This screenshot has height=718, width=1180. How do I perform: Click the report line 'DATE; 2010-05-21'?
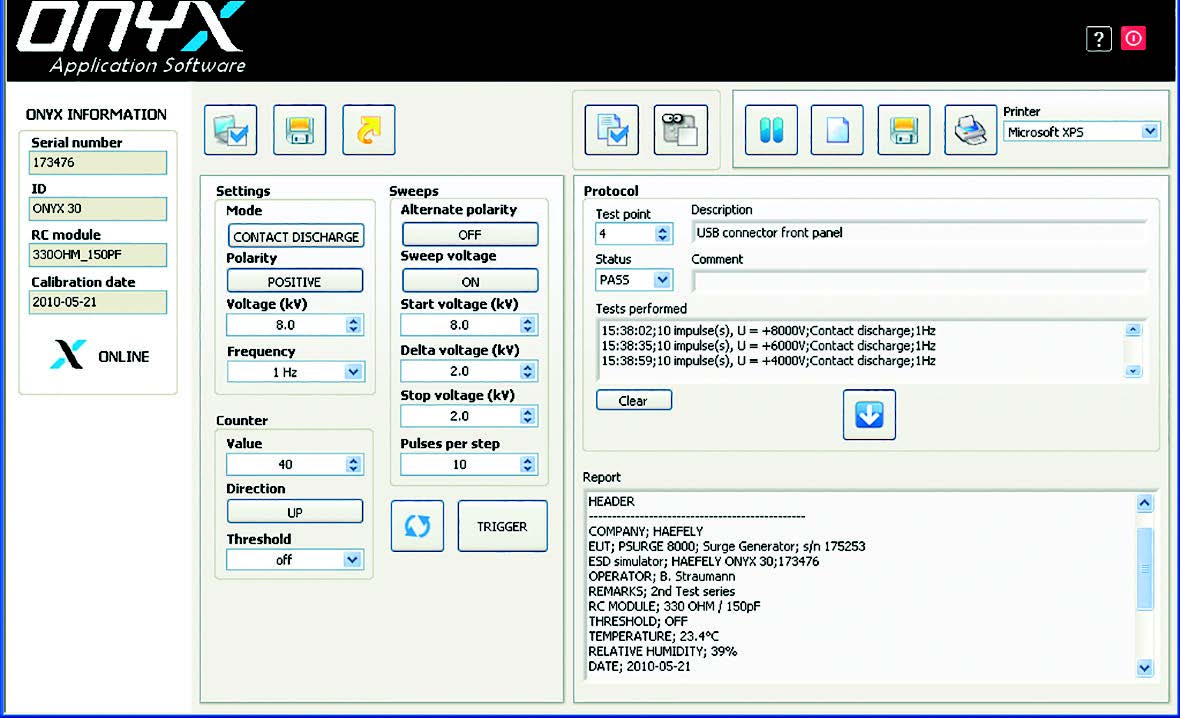pyautogui.click(x=640, y=666)
